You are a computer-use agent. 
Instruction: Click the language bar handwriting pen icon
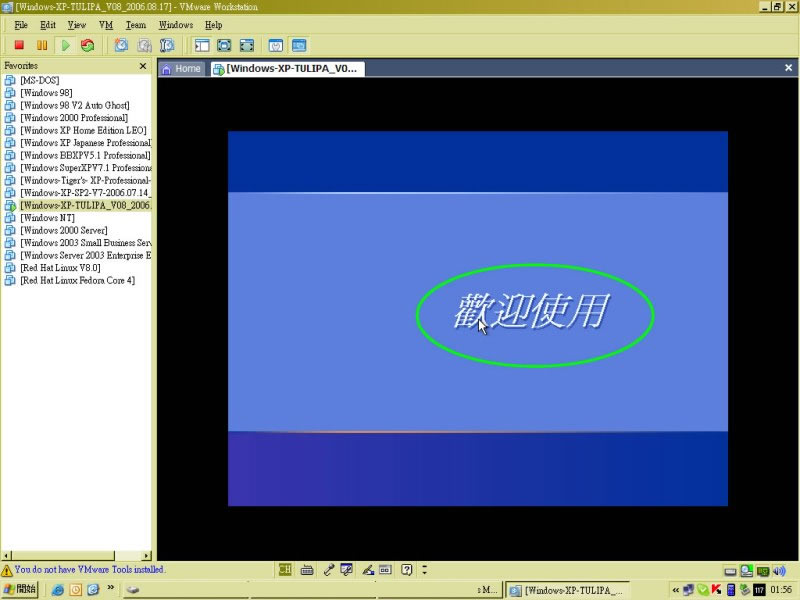click(367, 570)
